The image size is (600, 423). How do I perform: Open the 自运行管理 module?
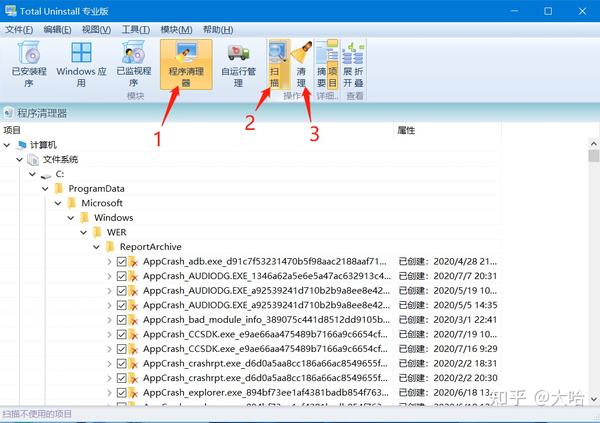tap(238, 64)
